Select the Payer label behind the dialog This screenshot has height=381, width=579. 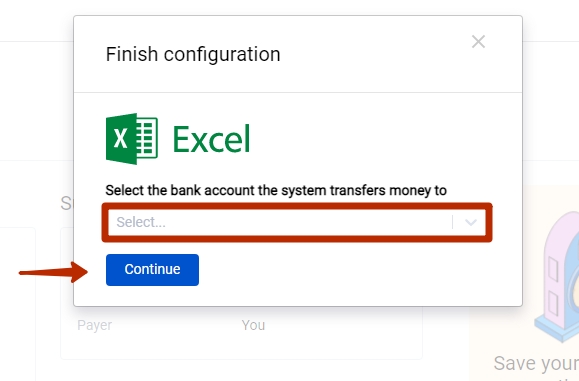click(x=95, y=325)
